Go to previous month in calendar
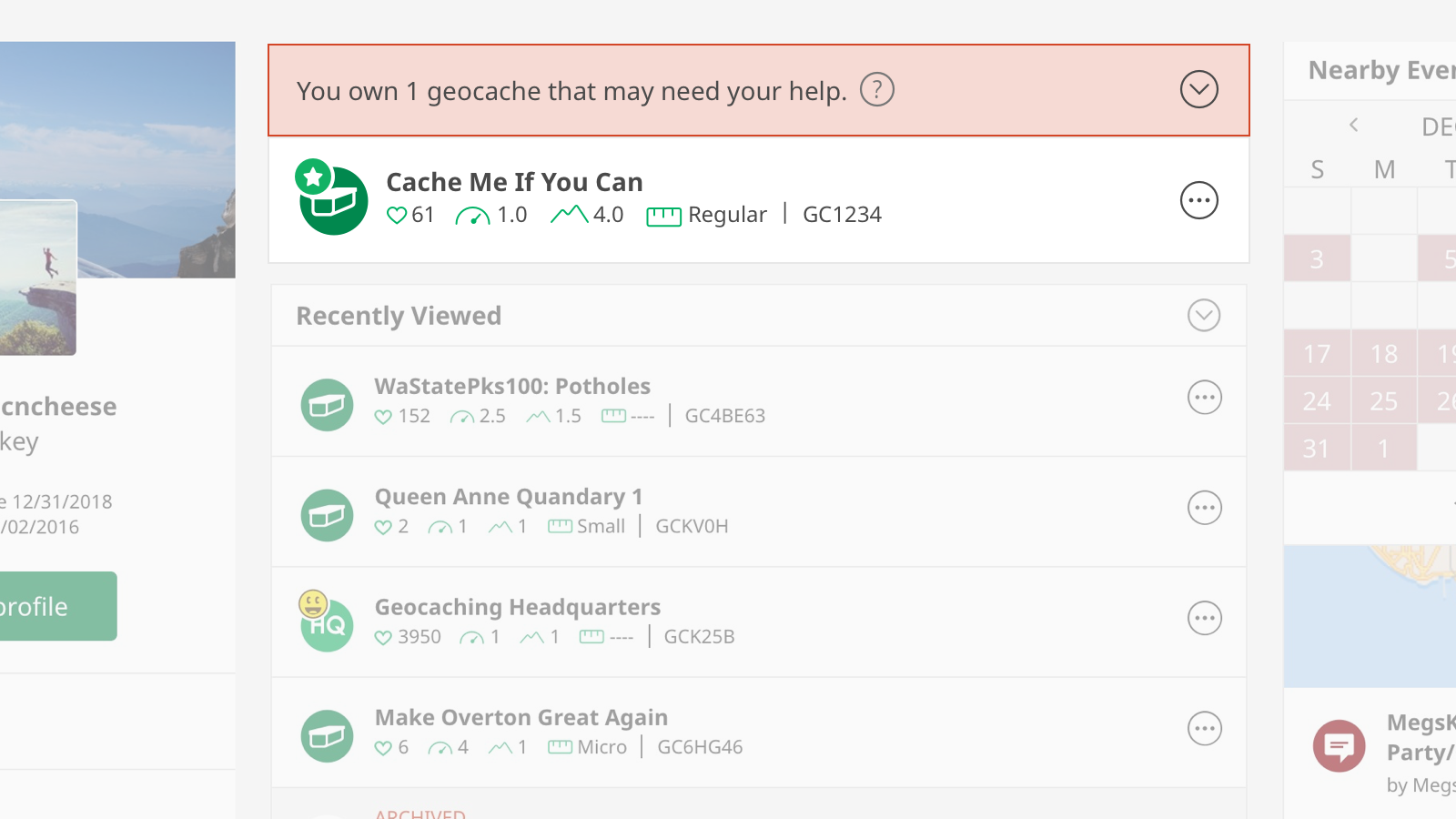 (1354, 126)
